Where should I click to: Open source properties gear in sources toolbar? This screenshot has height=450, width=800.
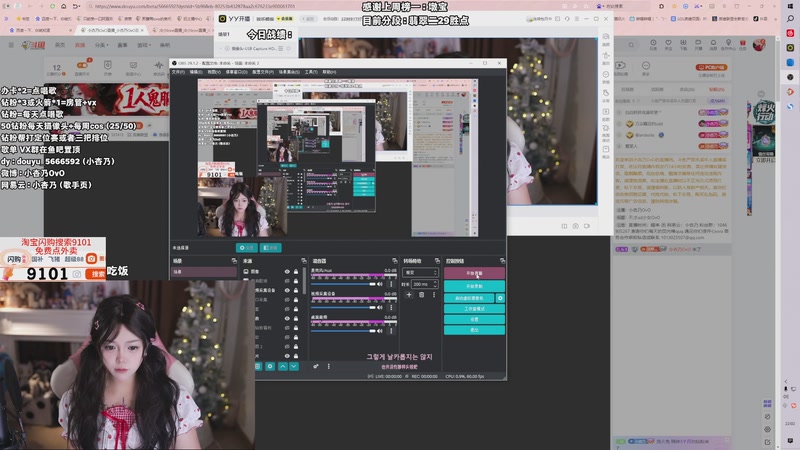point(270,366)
